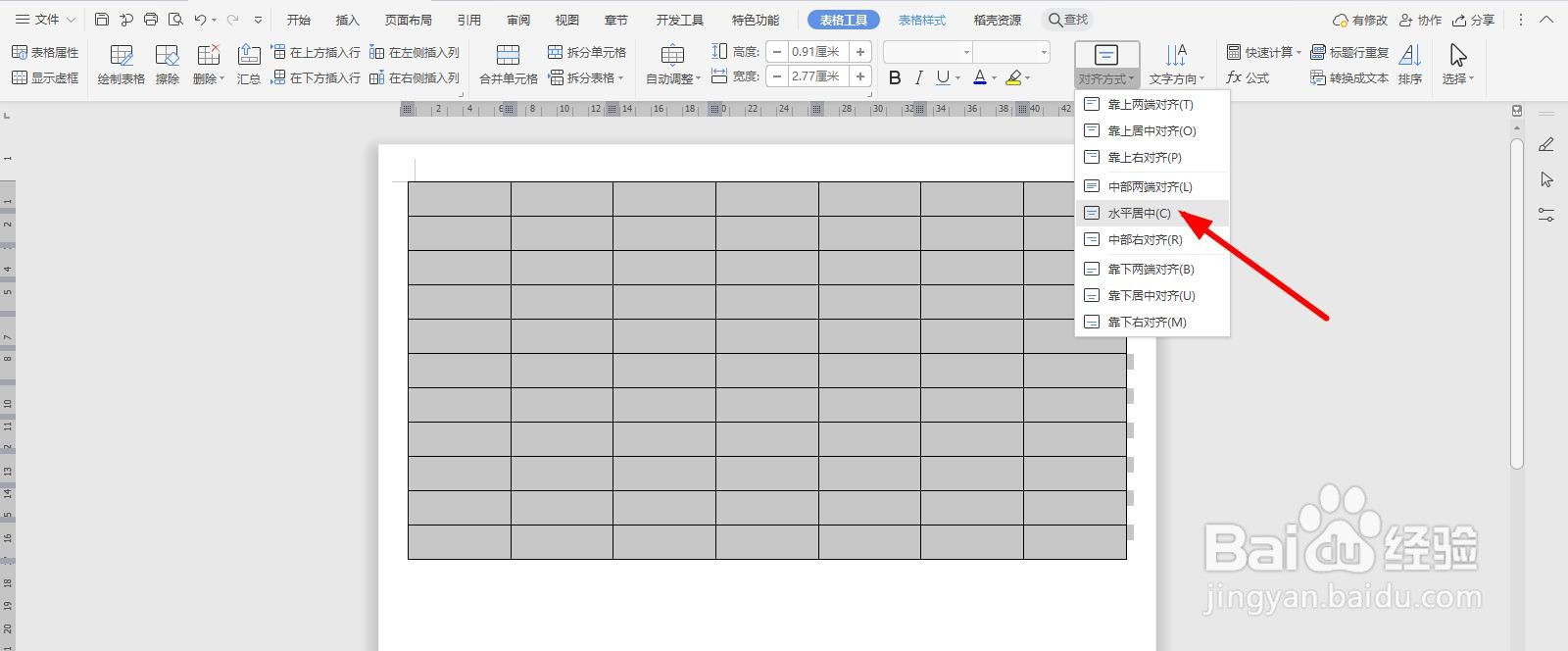Screen dimensions: 1568x651
Task: Choose 中部两端对齐(L) alignment
Action: (x=1151, y=186)
